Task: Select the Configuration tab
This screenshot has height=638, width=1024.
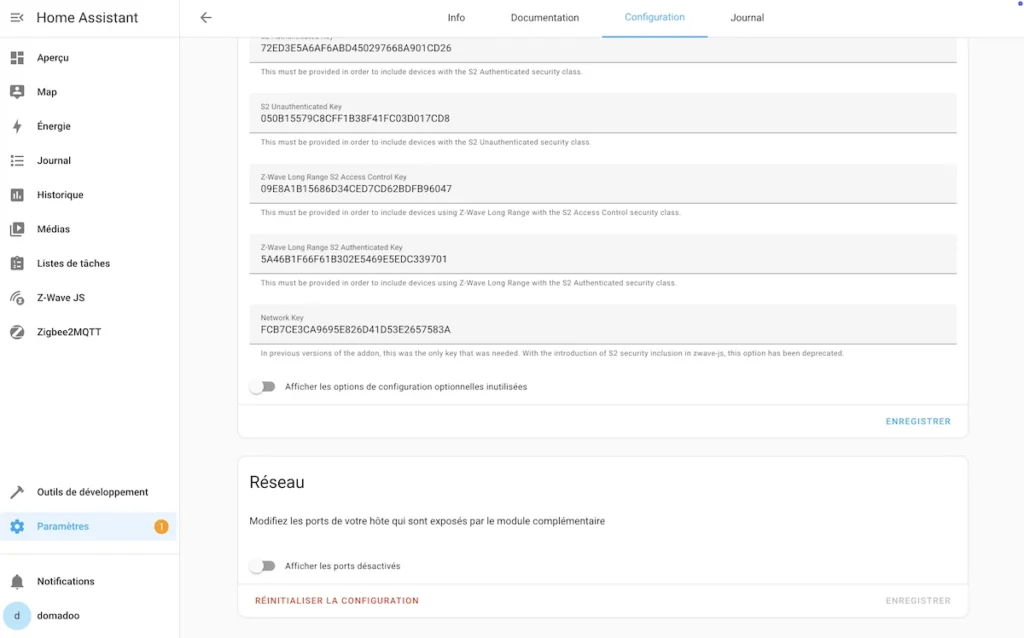Action: pyautogui.click(x=654, y=18)
